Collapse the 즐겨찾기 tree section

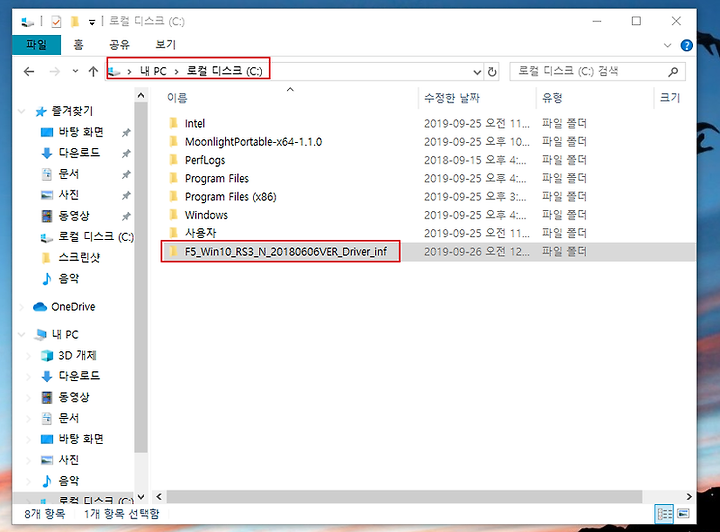(x=21, y=111)
